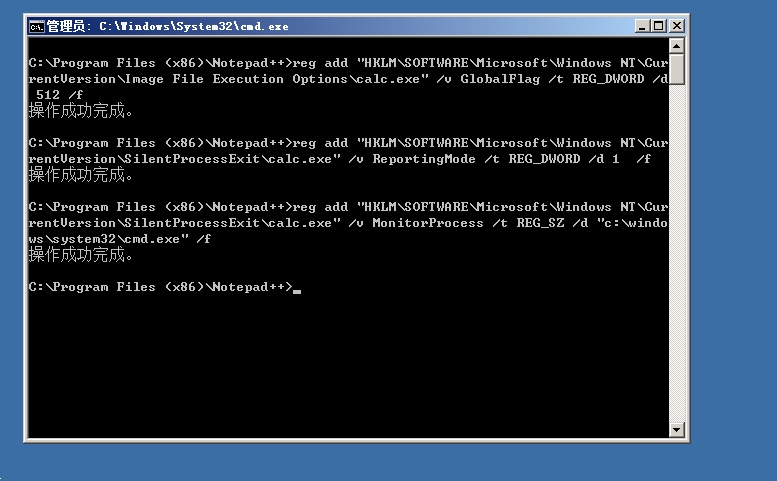This screenshot has height=481, width=777.
Task: Click the title bar text C:\Windows\System32\cmd.exe
Action: coord(193,26)
